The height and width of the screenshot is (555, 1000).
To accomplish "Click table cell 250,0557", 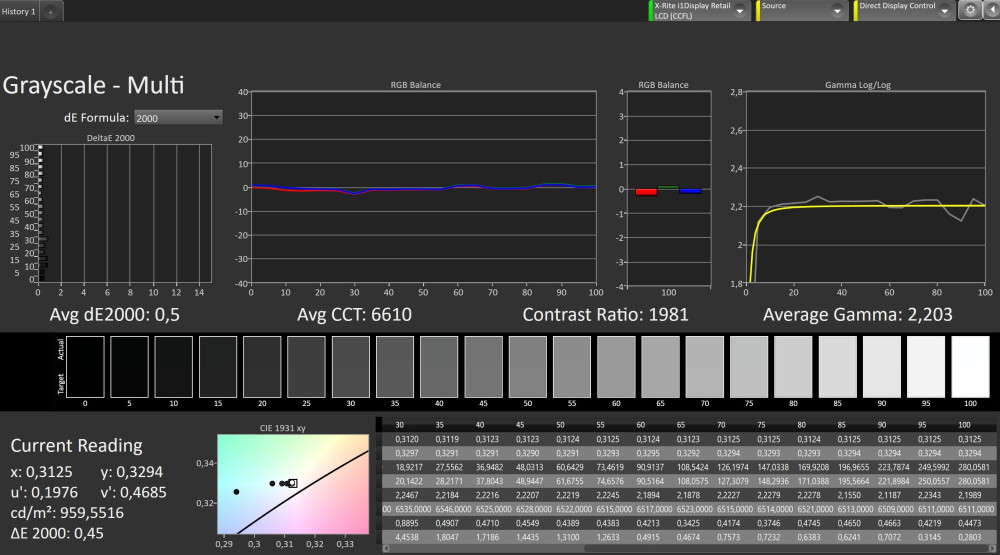I will pyautogui.click(x=934, y=481).
